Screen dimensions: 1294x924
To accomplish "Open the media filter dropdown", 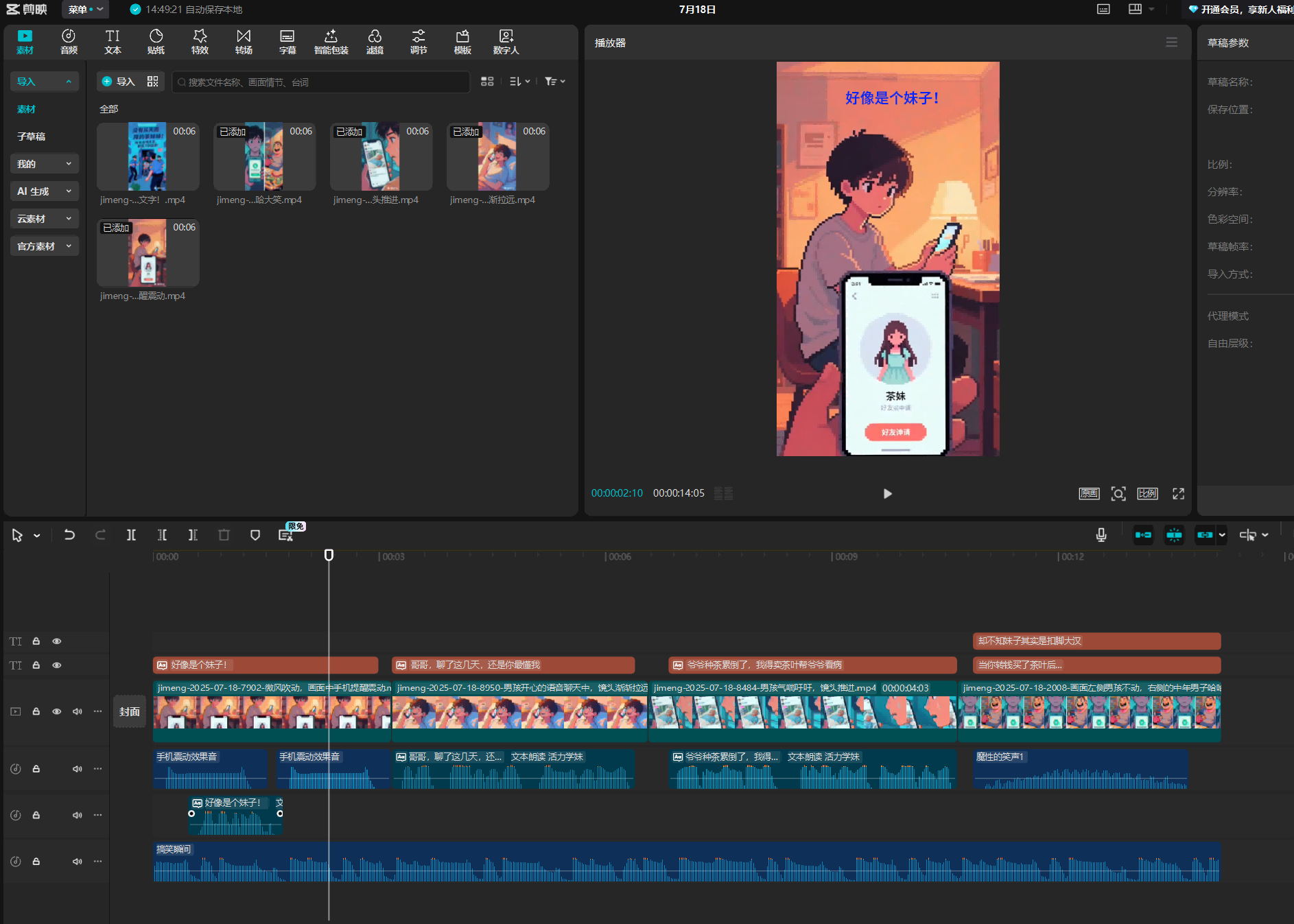I will pos(554,82).
